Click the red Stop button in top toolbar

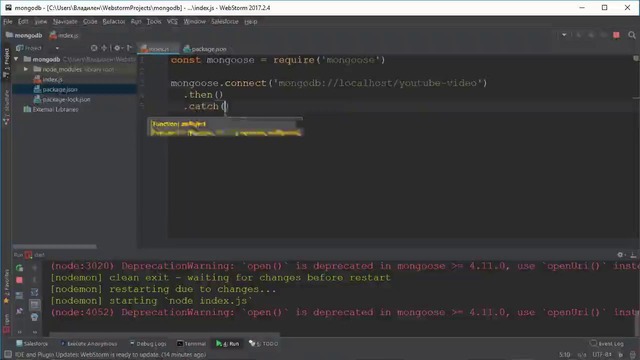coord(616,35)
